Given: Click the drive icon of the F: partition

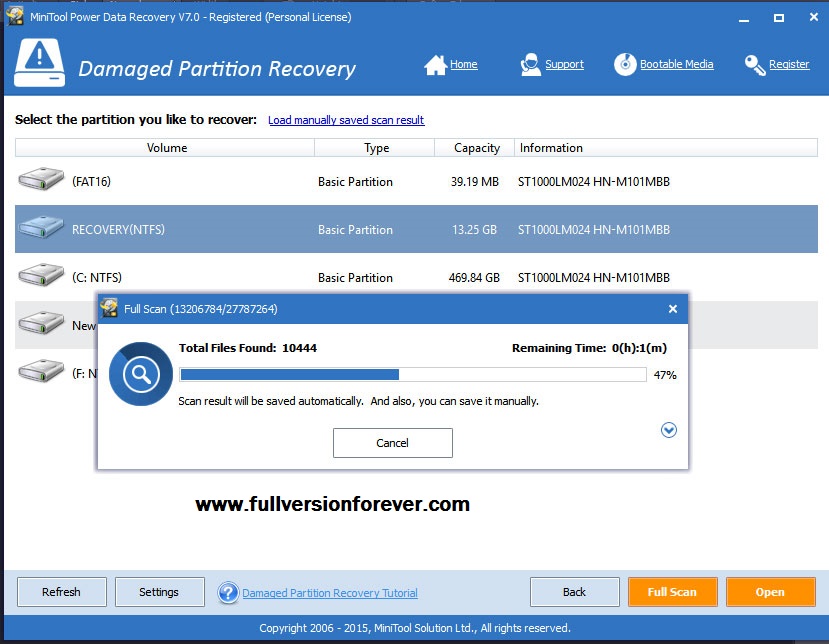Looking at the screenshot, I should (41, 370).
